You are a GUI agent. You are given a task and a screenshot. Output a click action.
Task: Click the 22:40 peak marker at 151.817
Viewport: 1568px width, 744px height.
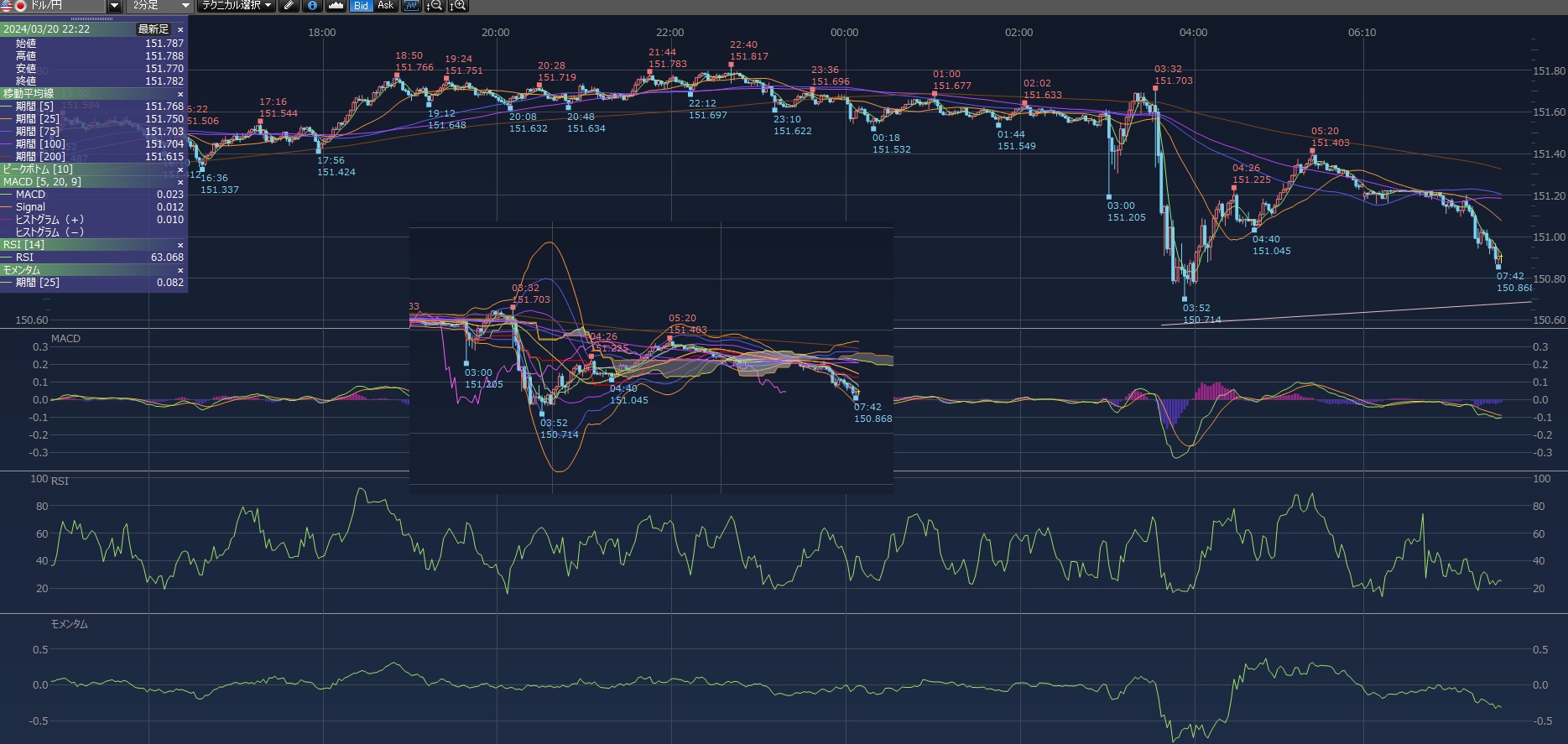pyautogui.click(x=732, y=63)
